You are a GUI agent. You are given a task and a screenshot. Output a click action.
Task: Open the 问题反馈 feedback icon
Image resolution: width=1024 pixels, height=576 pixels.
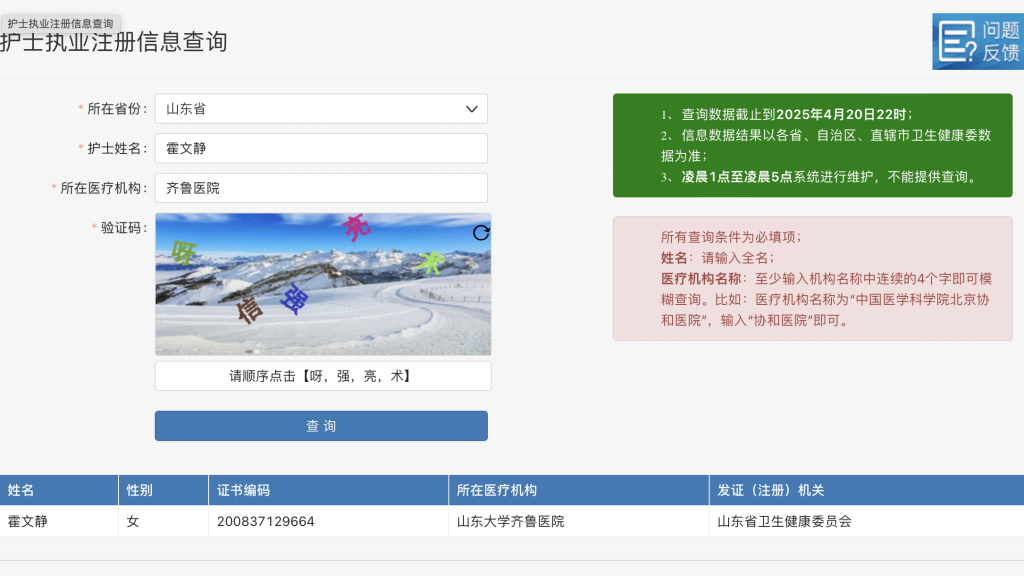click(x=977, y=42)
